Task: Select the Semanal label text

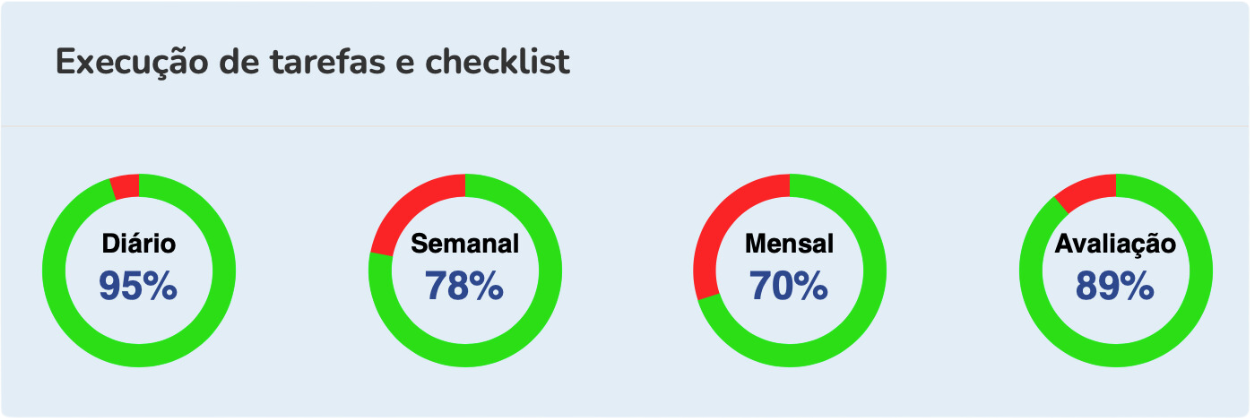Action: tap(465, 244)
